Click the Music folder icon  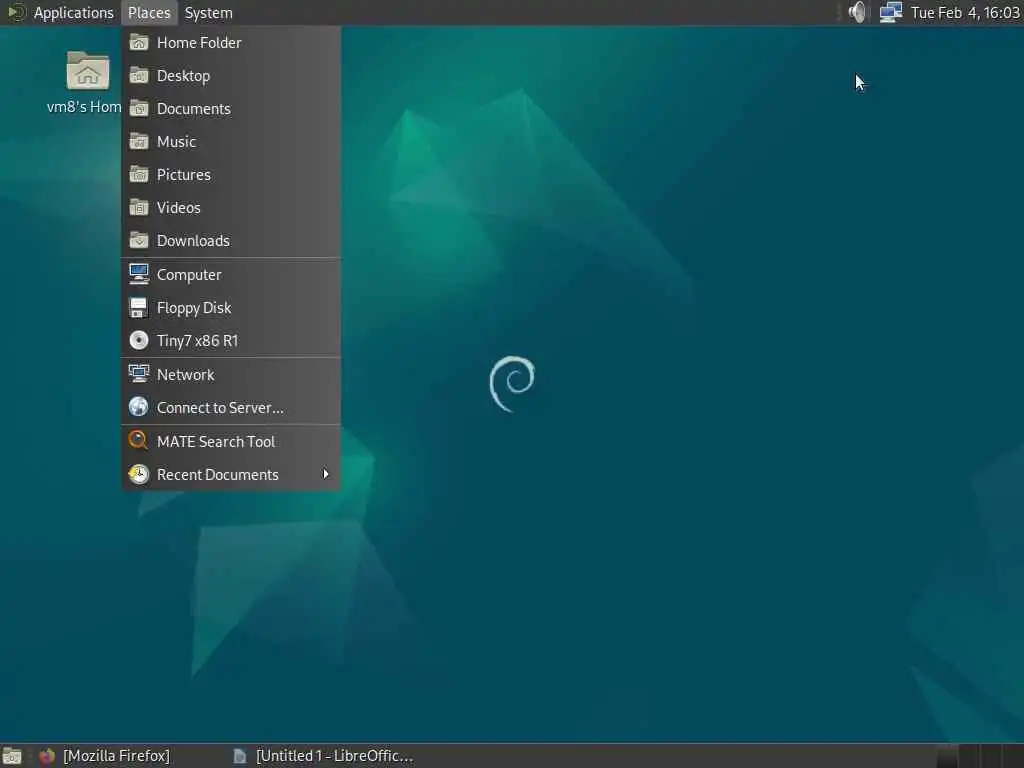click(x=138, y=142)
